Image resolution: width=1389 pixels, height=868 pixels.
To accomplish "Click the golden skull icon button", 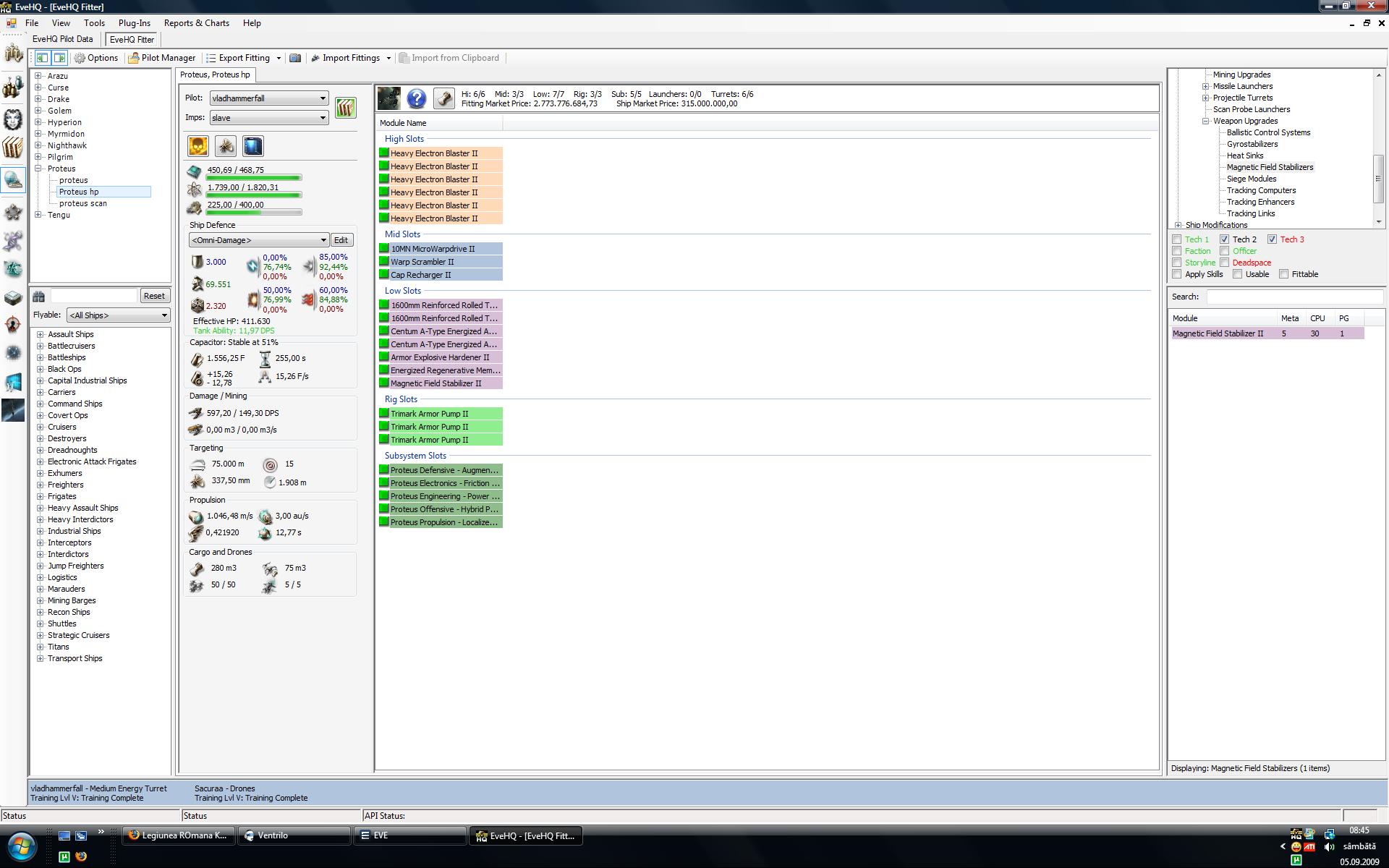I will [198, 146].
